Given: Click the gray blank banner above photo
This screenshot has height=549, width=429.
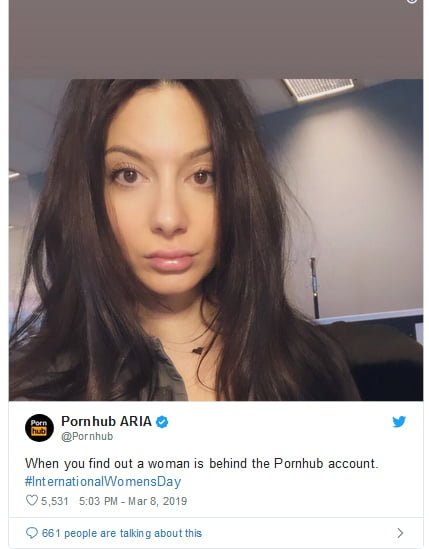Looking at the screenshot, I should [x=216, y=39].
